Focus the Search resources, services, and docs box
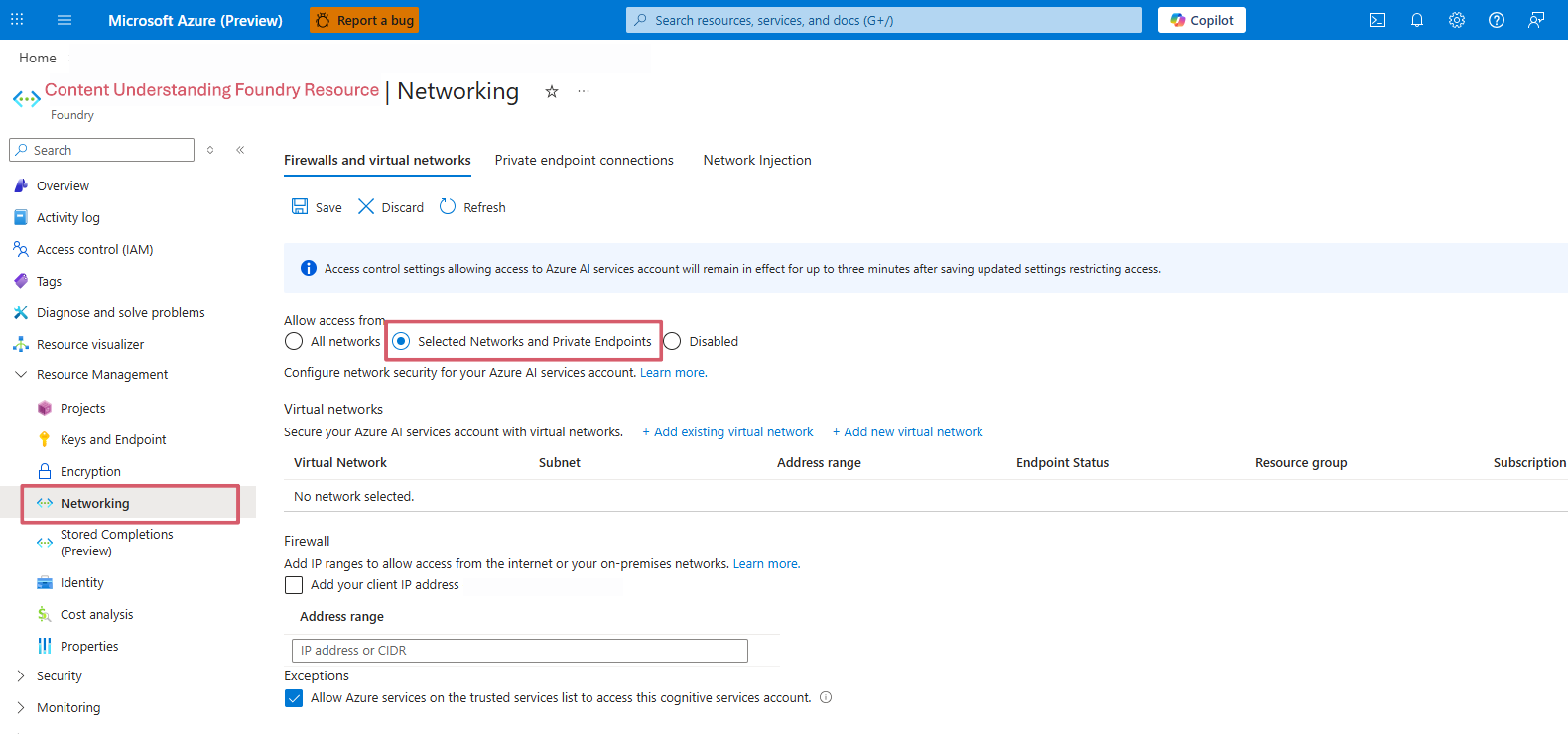 pos(883,20)
